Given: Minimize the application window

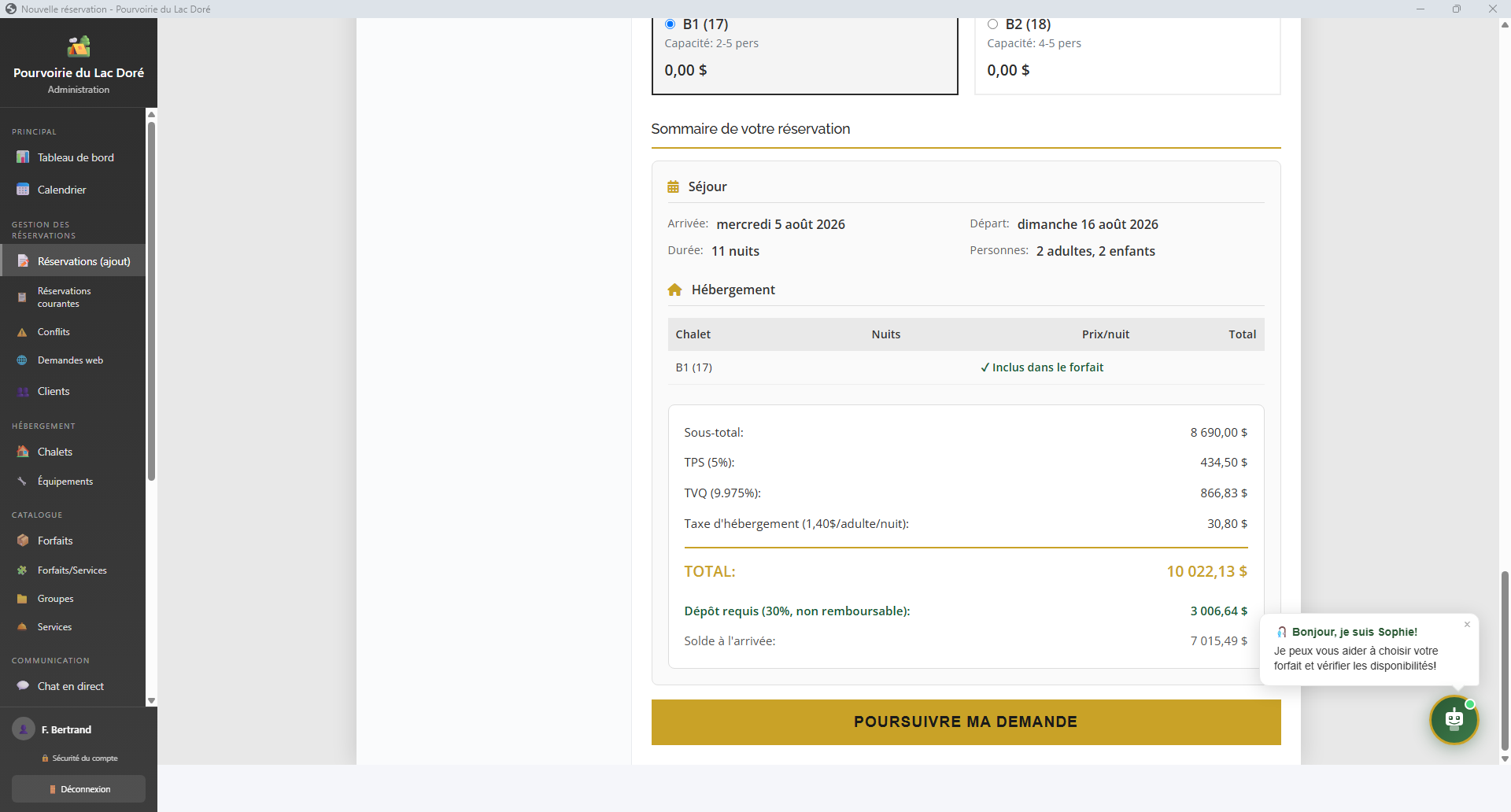Looking at the screenshot, I should tap(1420, 9).
